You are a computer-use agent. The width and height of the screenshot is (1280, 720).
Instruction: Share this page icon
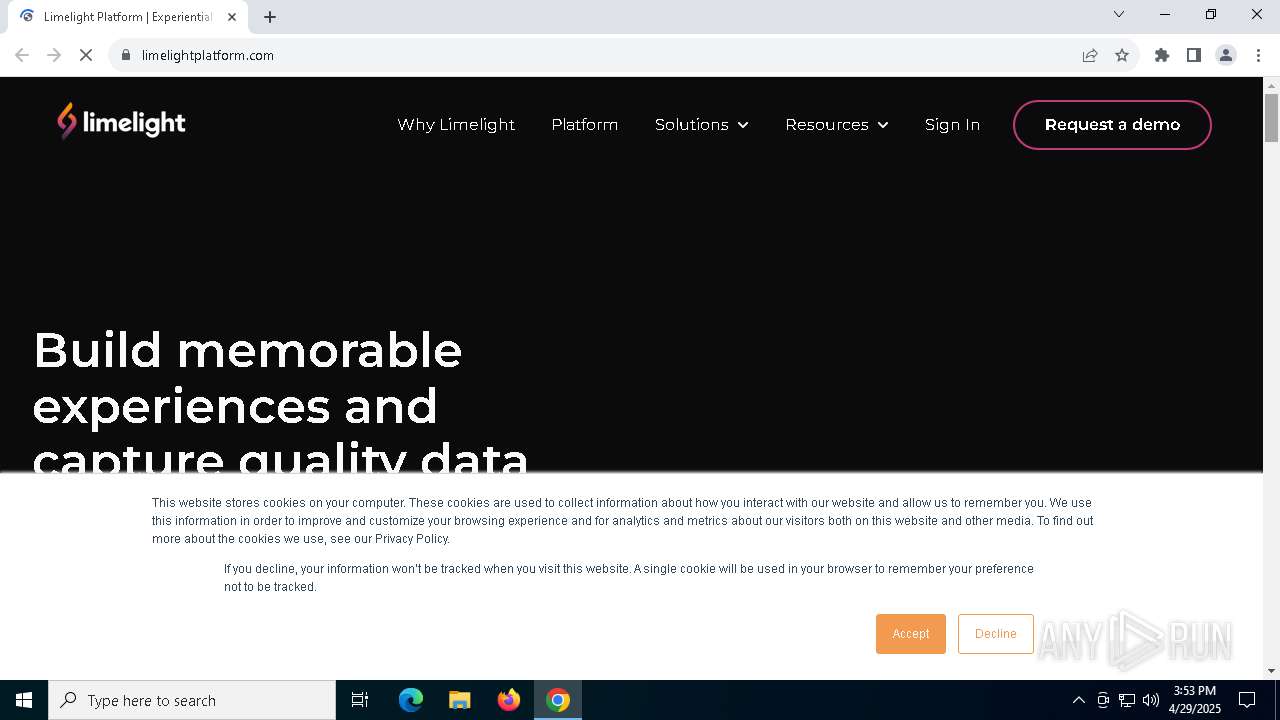(x=1090, y=55)
